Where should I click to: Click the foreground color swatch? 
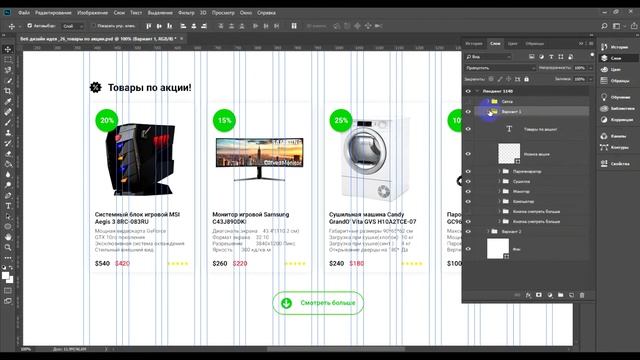(x=5, y=276)
